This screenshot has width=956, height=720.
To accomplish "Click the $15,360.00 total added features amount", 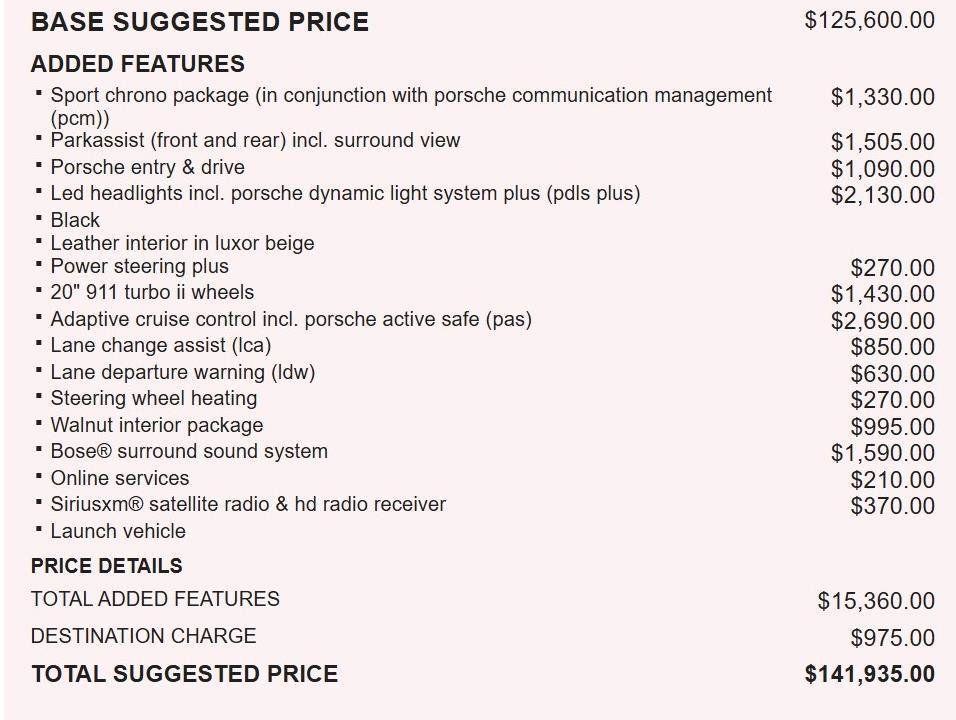I will pos(876,601).
